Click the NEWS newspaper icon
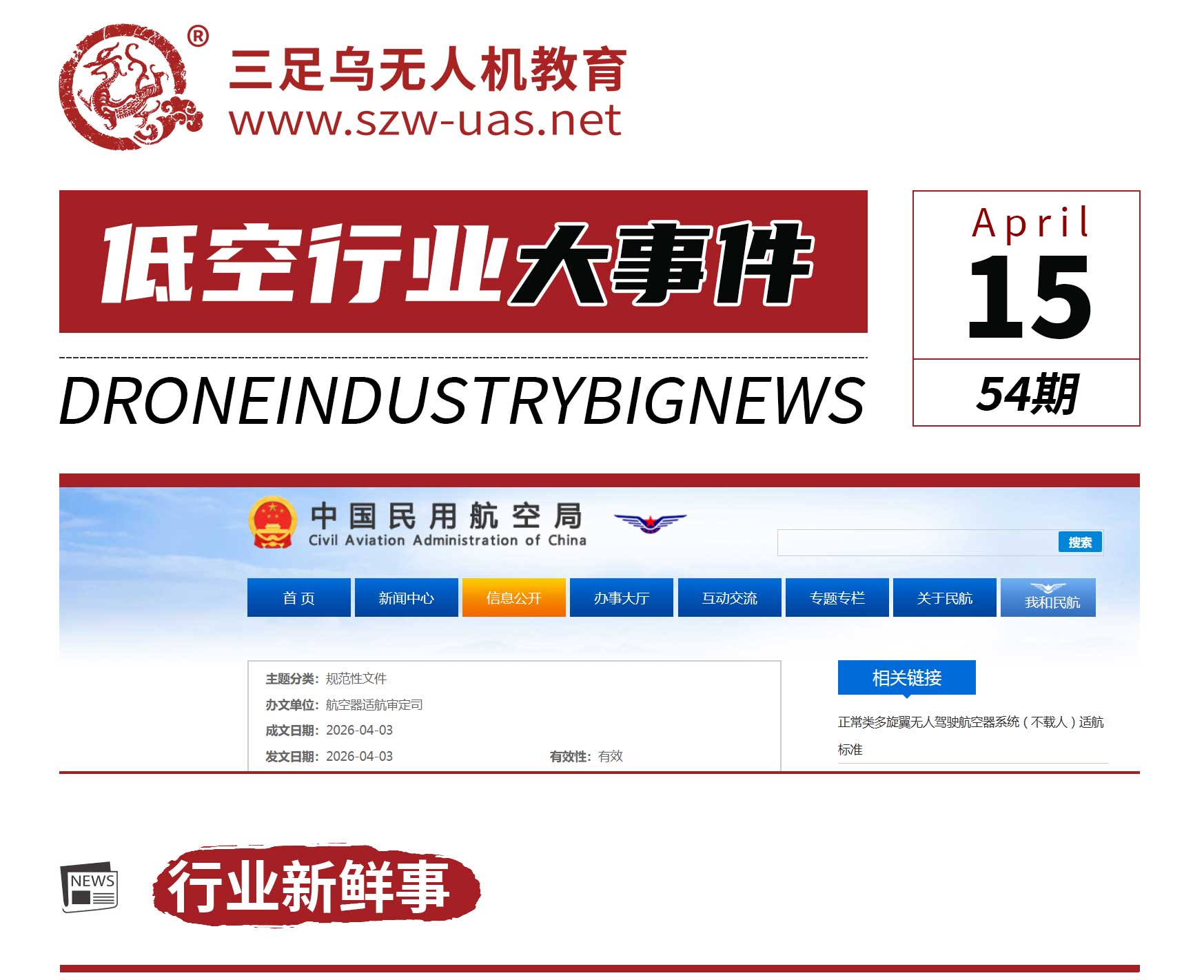 tap(89, 887)
